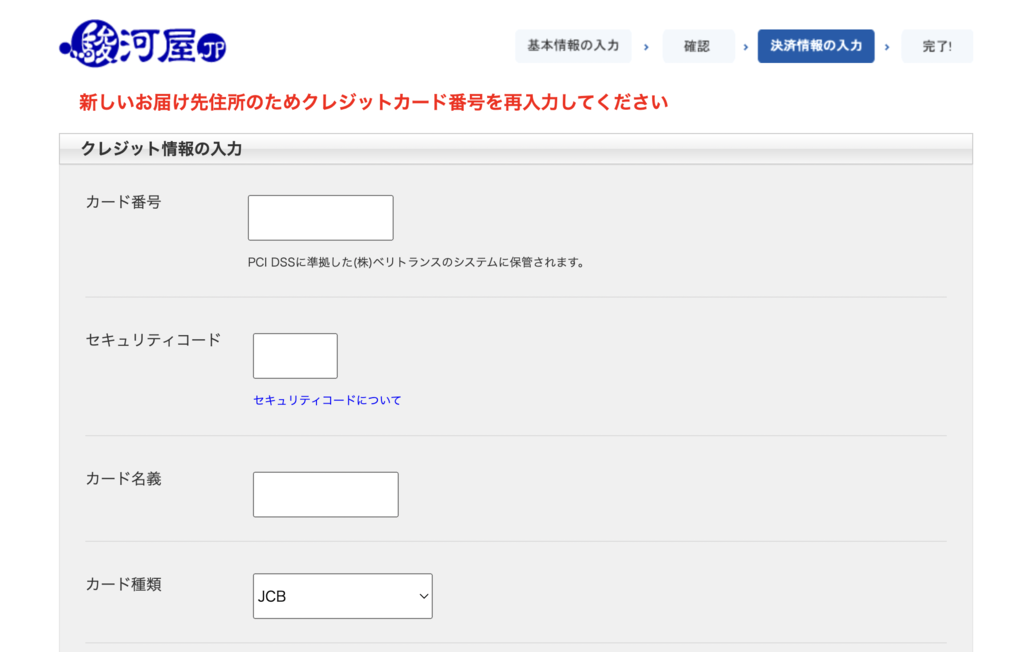Image resolution: width=1024 pixels, height=652 pixels.
Task: Click the セキュリティコード label
Action: [153, 340]
